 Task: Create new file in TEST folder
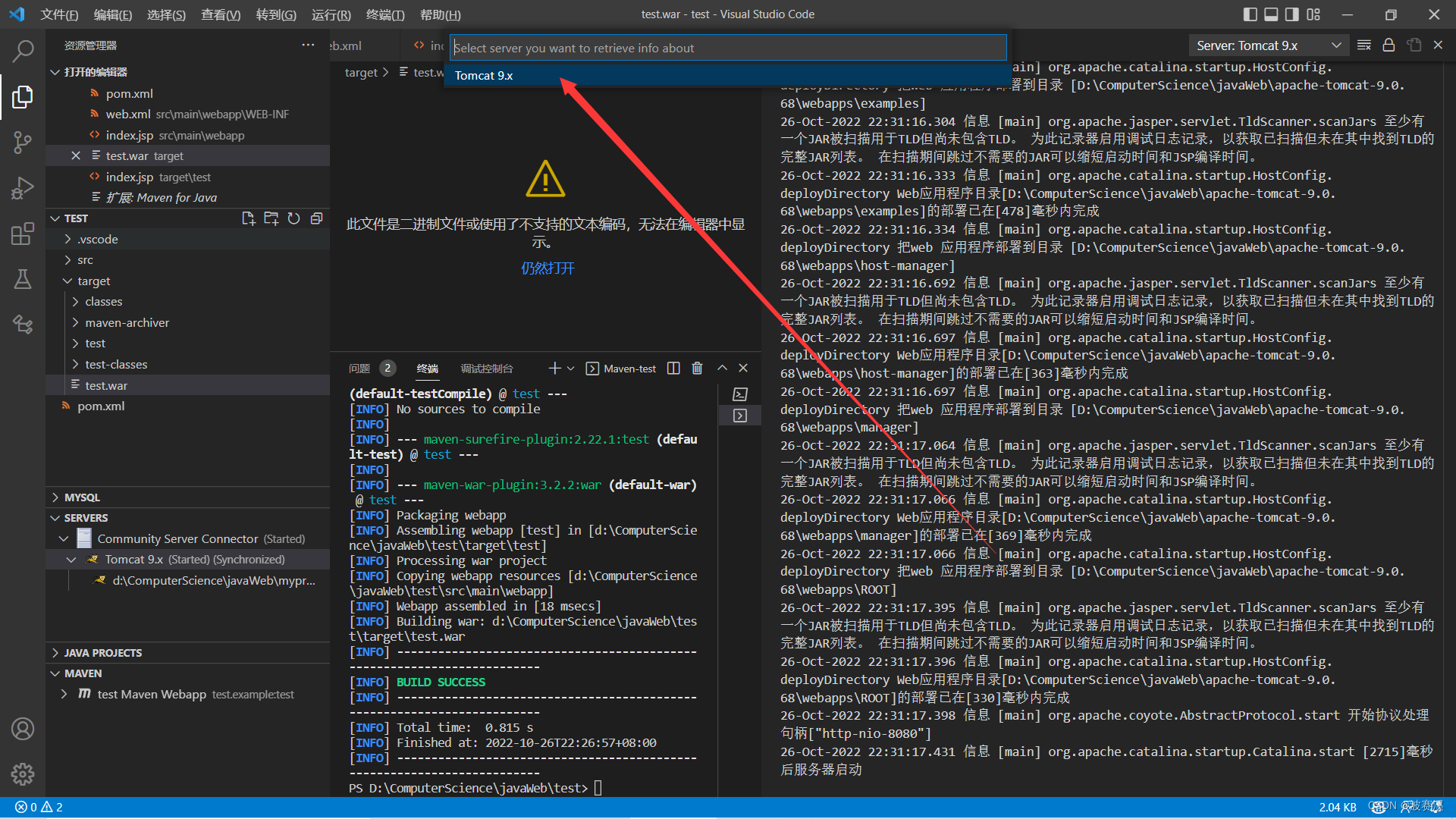click(248, 218)
